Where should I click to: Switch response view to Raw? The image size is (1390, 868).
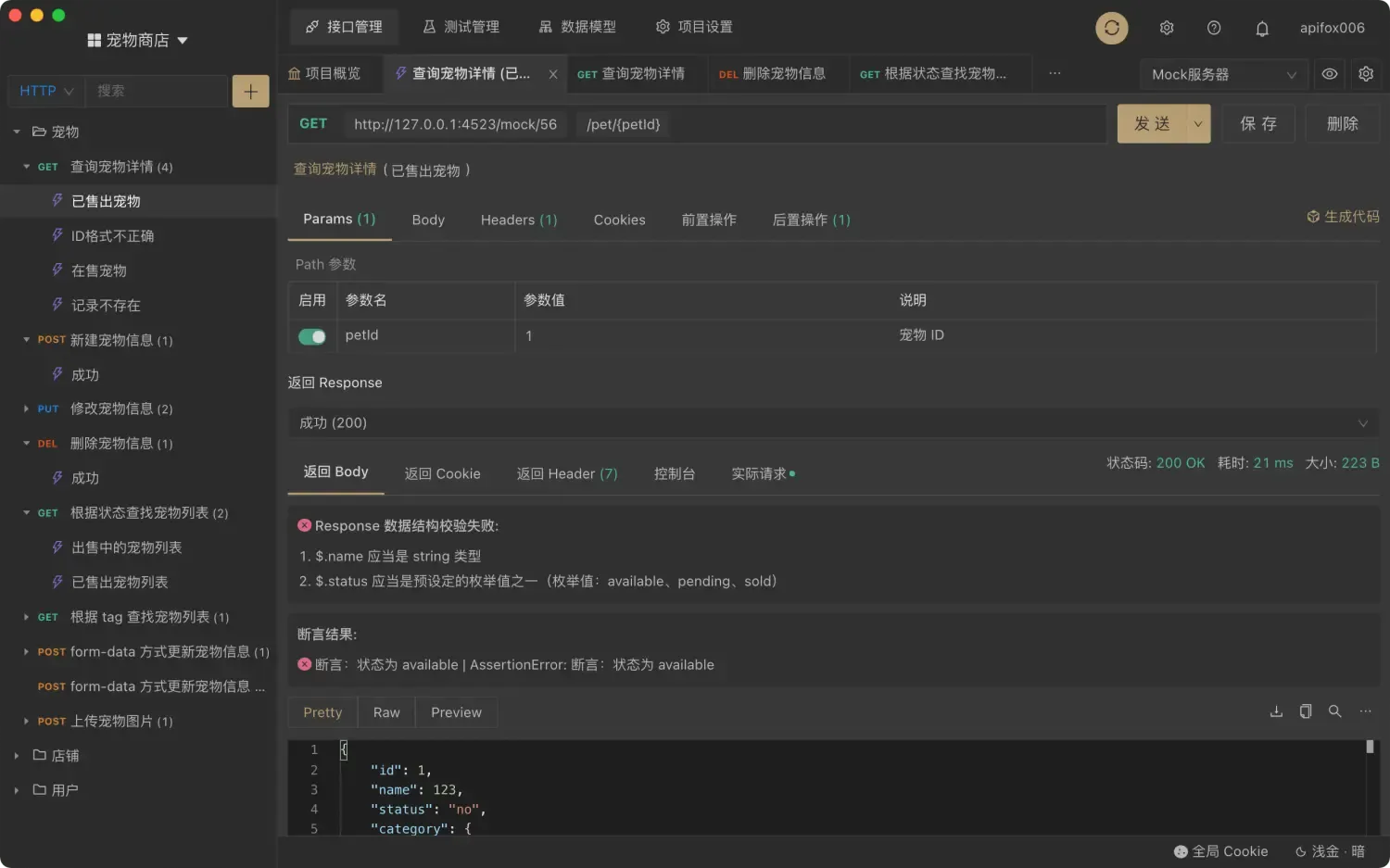[385, 711]
